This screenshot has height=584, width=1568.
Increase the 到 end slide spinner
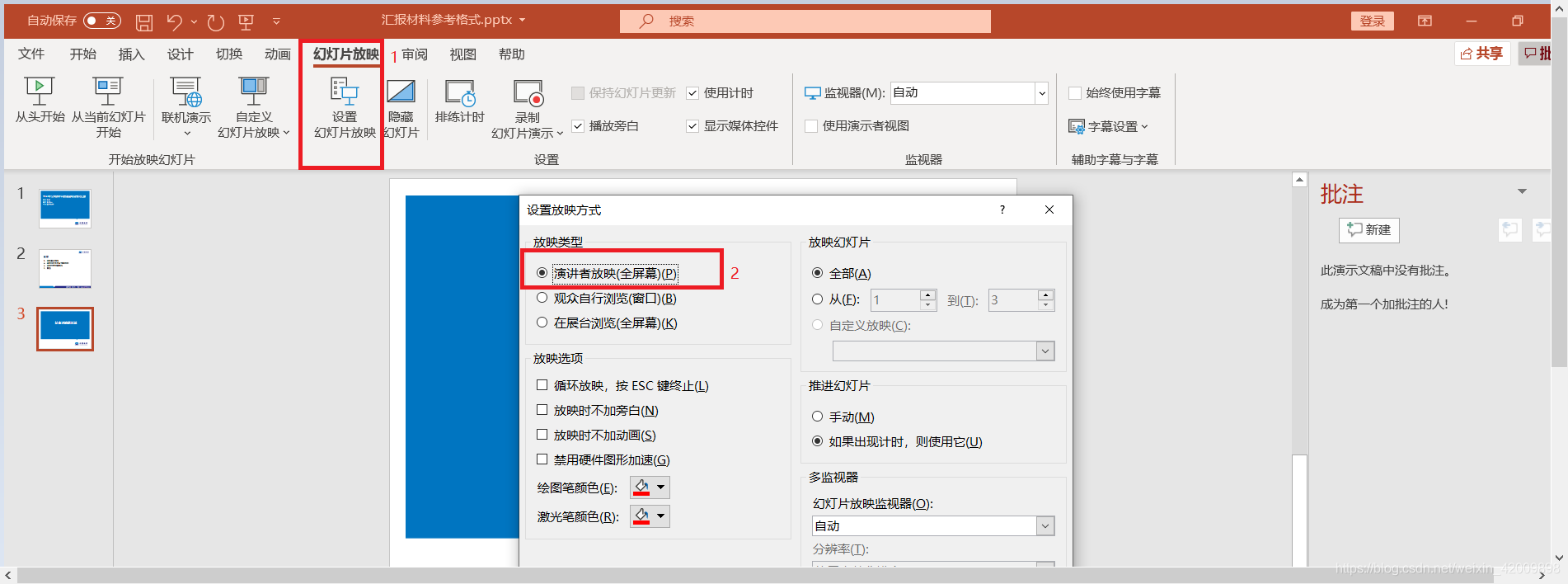[1045, 294]
